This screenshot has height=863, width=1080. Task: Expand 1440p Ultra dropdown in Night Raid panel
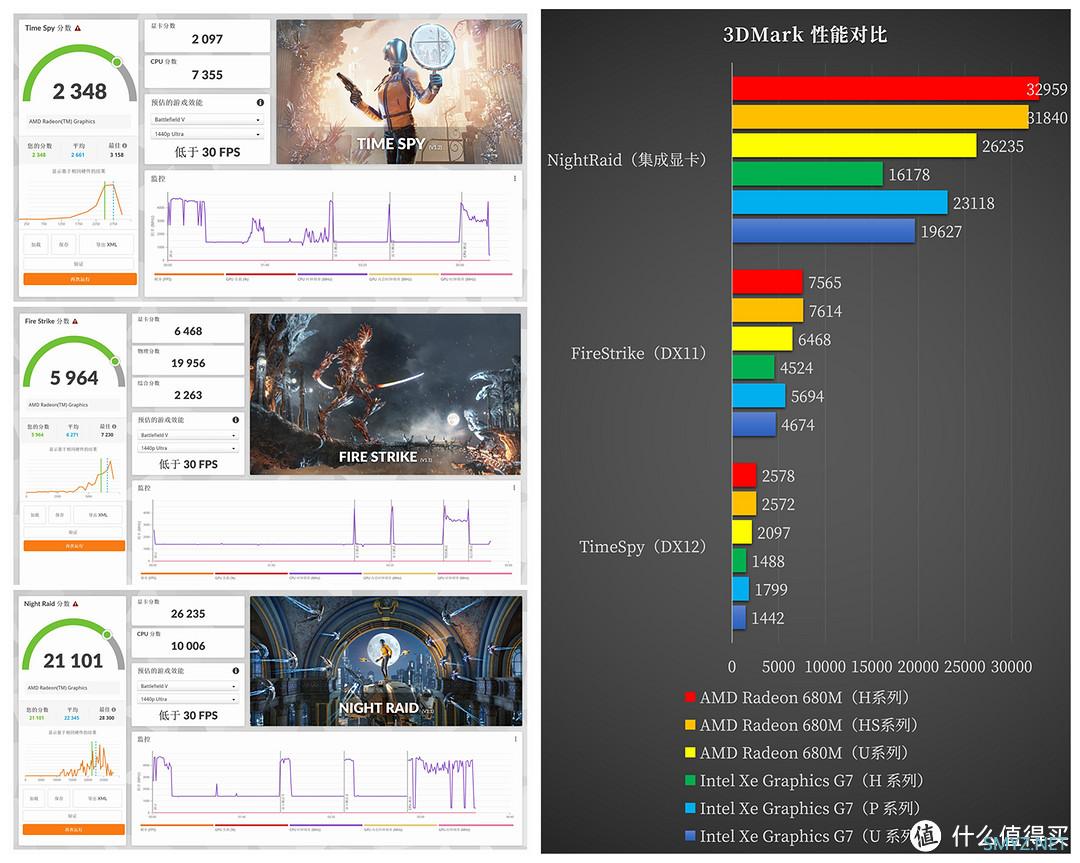pyautogui.click(x=188, y=699)
